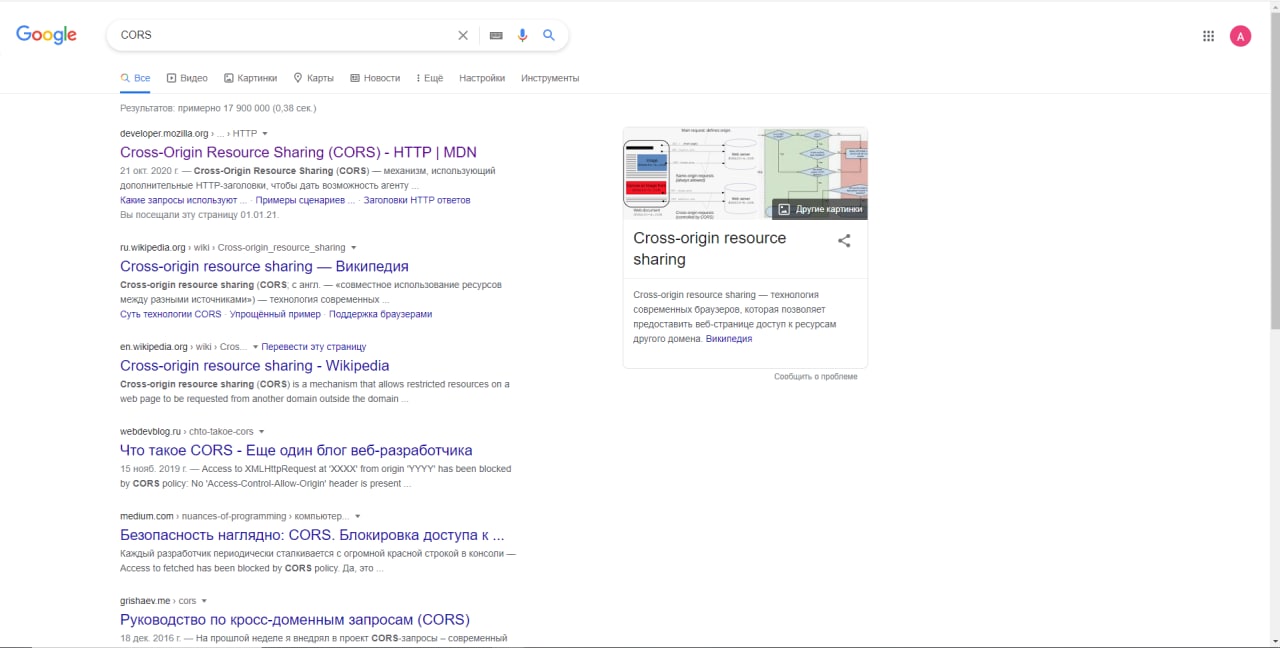Open the first CORS diagram thumbnail

(692, 172)
